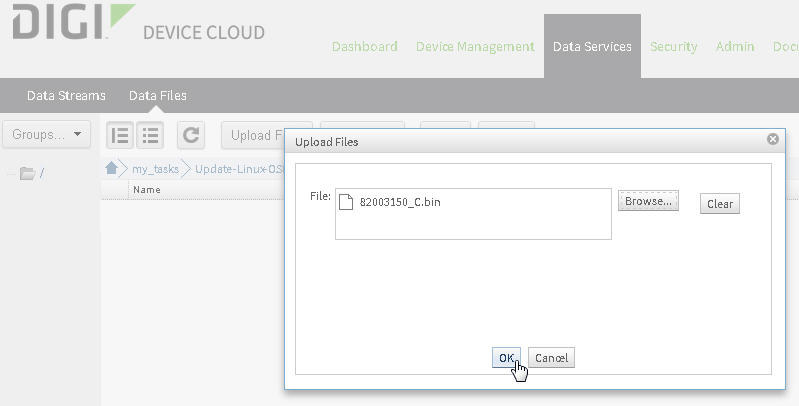Click the Browse... button
The image size is (799, 406).
[x=648, y=202]
